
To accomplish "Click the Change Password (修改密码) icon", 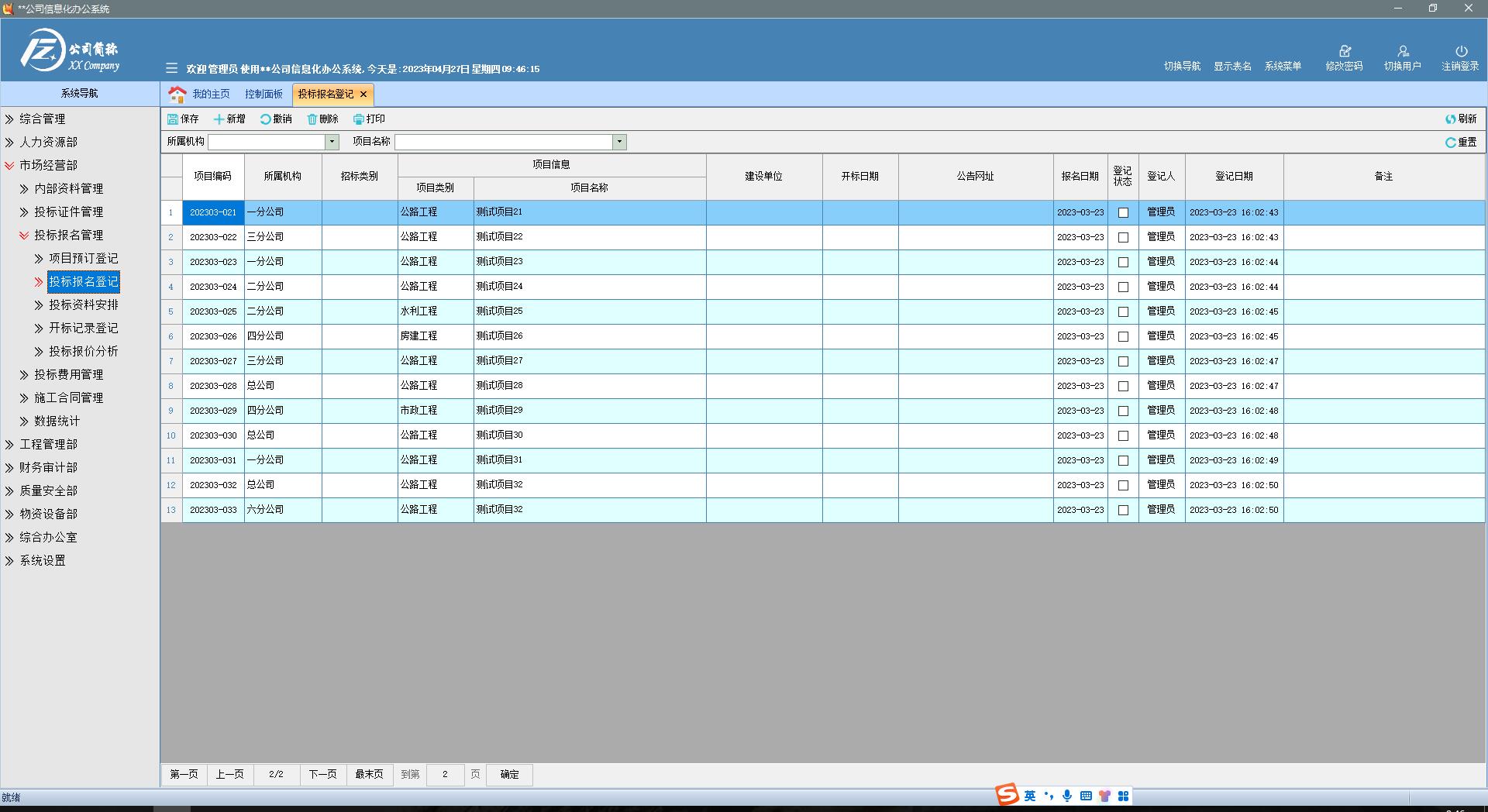I will point(1345,52).
